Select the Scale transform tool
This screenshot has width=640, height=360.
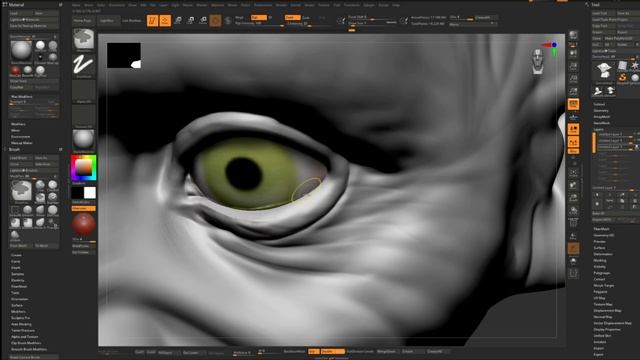click(191, 20)
